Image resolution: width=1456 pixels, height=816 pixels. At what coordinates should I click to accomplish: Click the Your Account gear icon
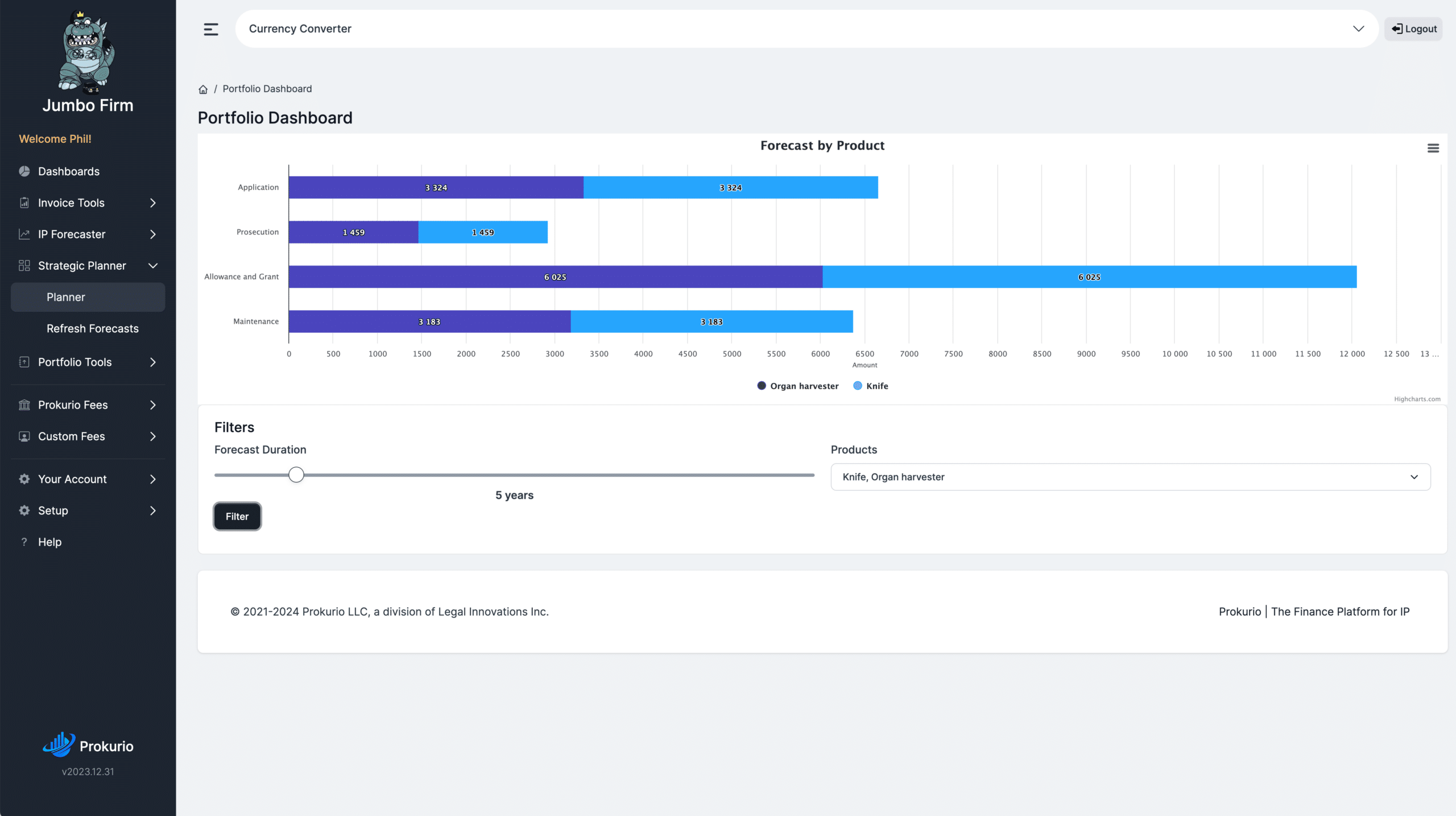[x=24, y=479]
